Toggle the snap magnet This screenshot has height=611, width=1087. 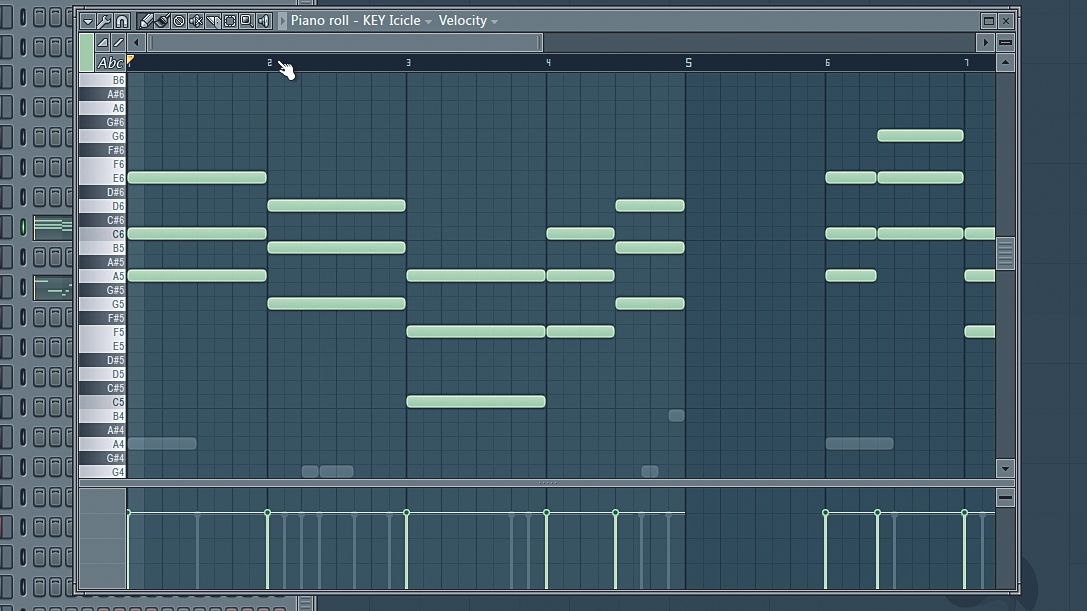click(121, 20)
